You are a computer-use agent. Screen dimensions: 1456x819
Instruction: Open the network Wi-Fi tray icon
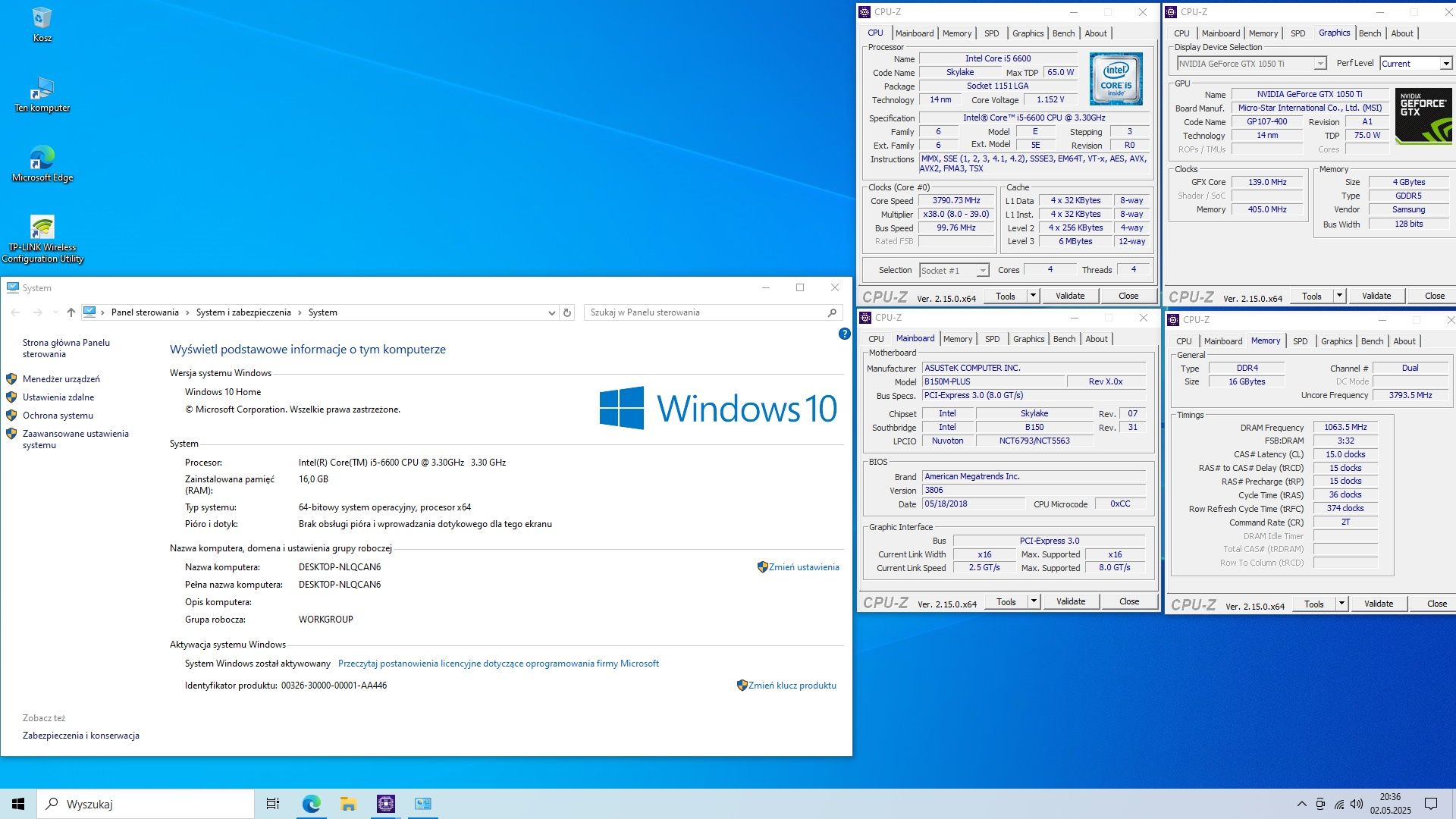(1339, 804)
